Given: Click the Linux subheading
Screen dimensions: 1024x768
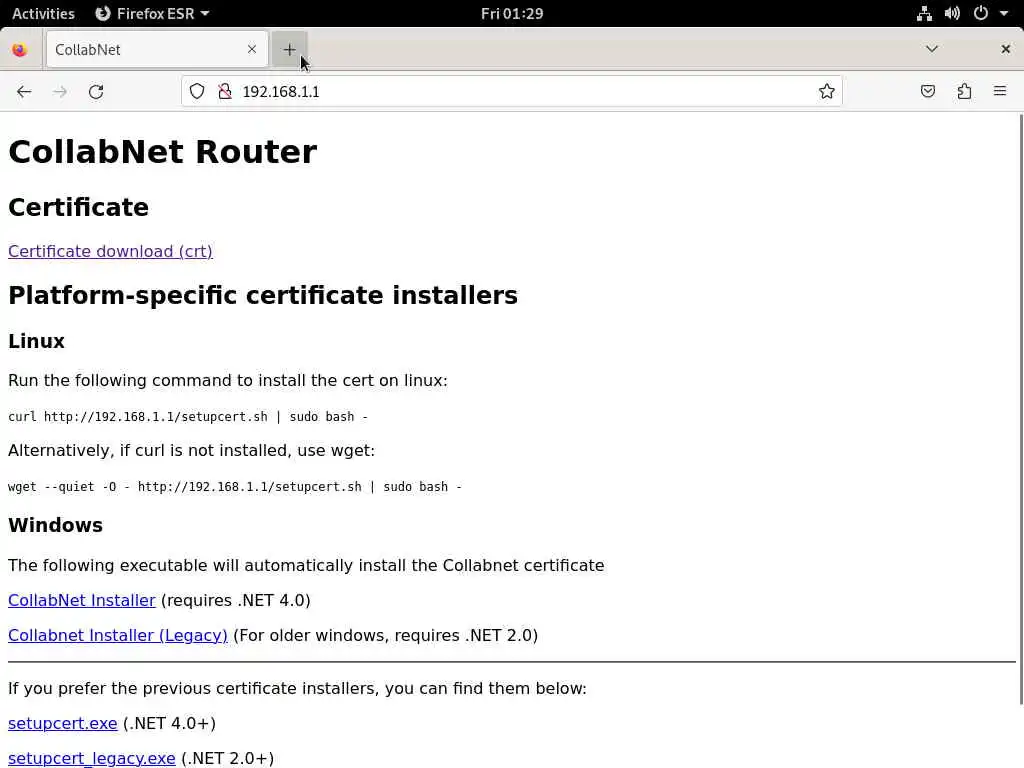Looking at the screenshot, I should pyautogui.click(x=37, y=341).
